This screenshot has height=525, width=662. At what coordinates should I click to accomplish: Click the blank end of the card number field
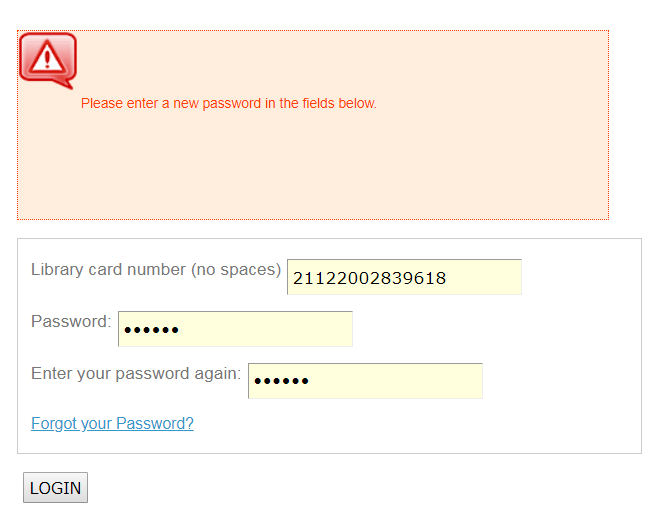[x=483, y=277]
